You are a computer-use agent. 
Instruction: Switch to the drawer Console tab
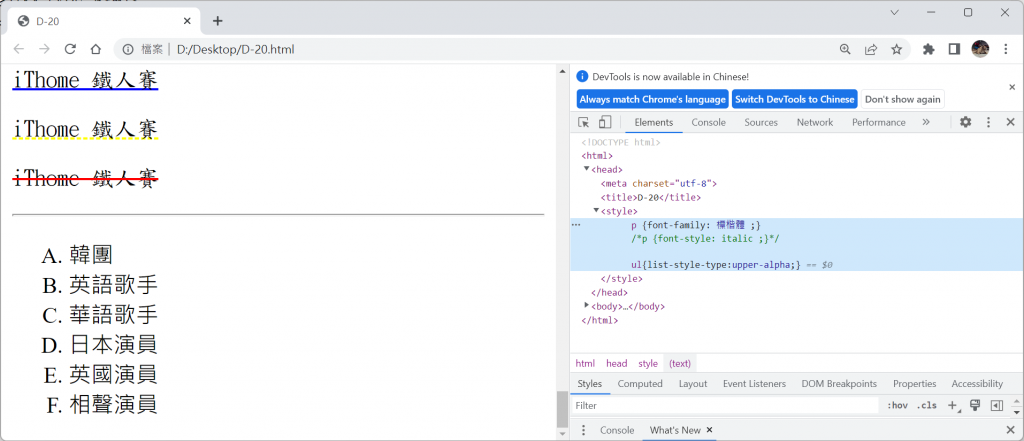pos(617,430)
